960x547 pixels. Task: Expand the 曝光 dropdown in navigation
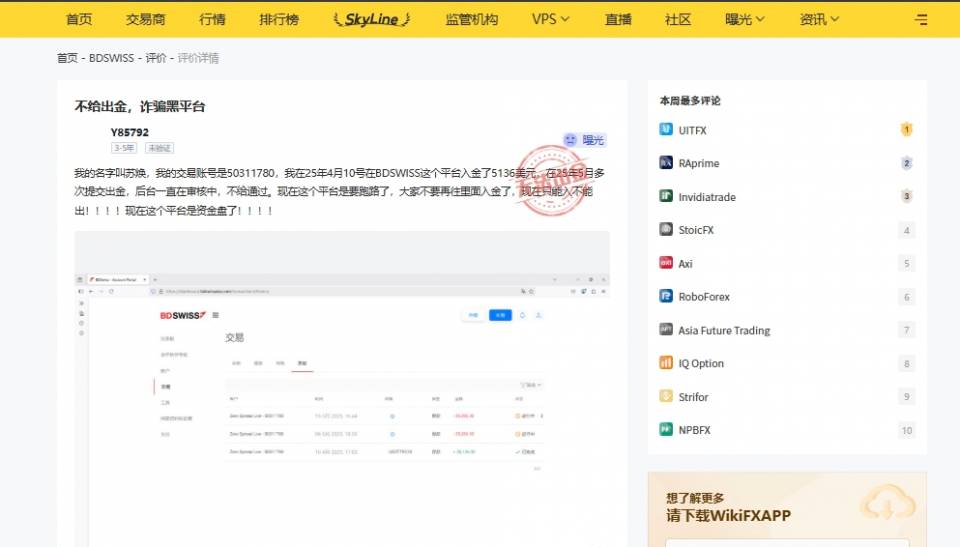point(744,20)
